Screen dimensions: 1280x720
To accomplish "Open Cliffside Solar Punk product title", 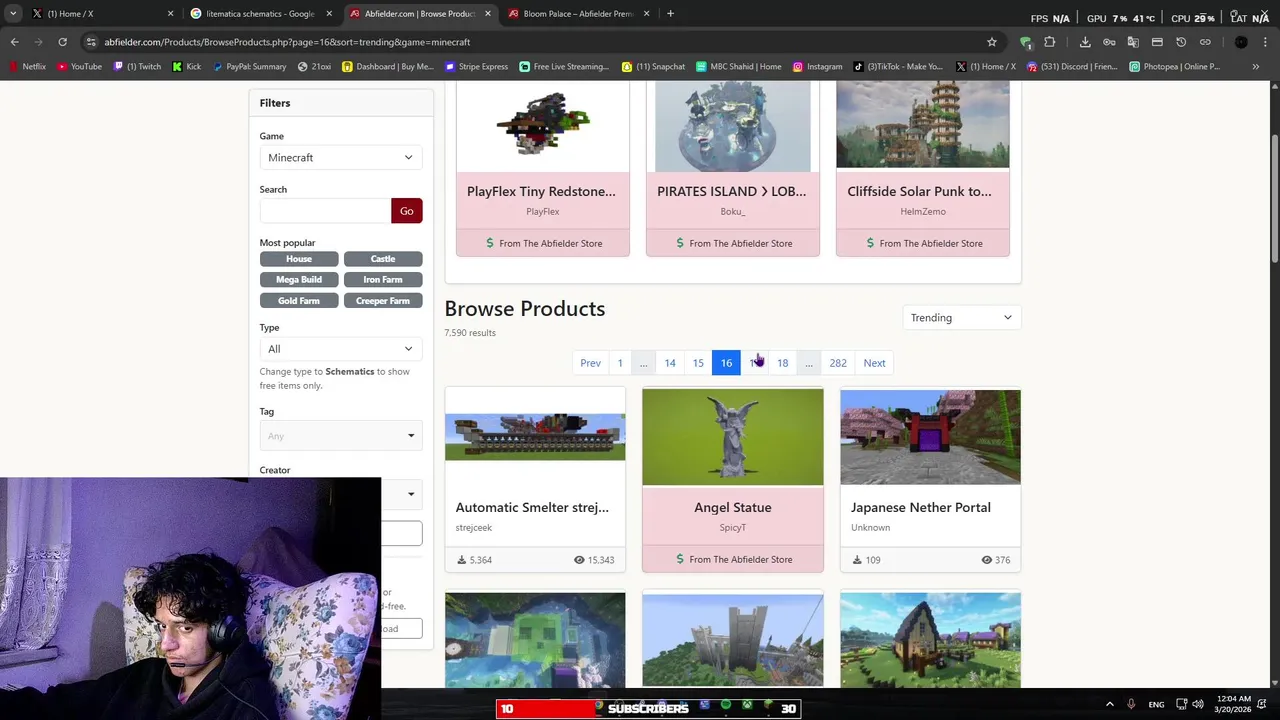I will [919, 191].
